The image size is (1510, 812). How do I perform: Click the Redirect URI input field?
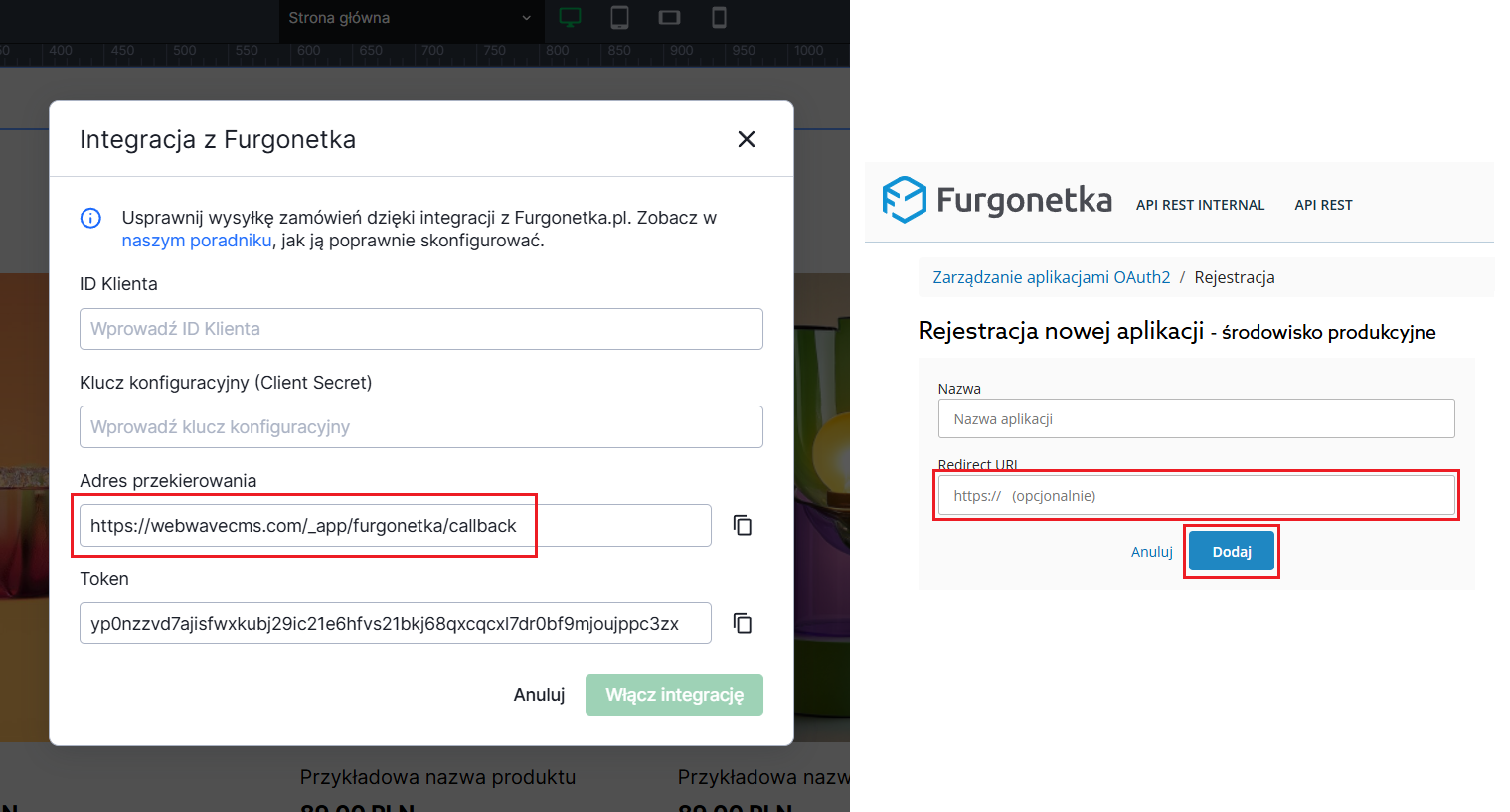1196,495
